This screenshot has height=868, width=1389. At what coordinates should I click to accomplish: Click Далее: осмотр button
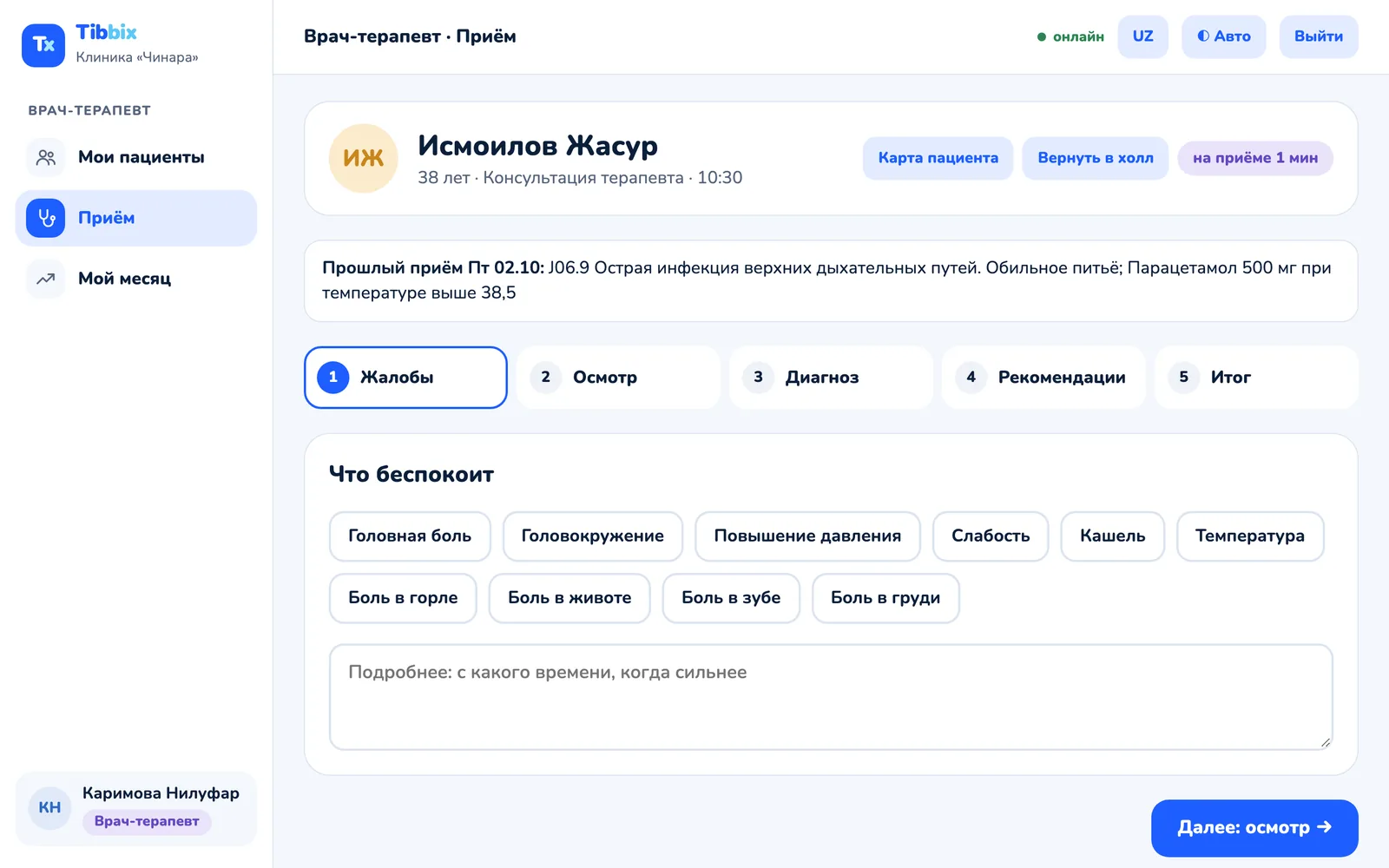tap(1254, 828)
